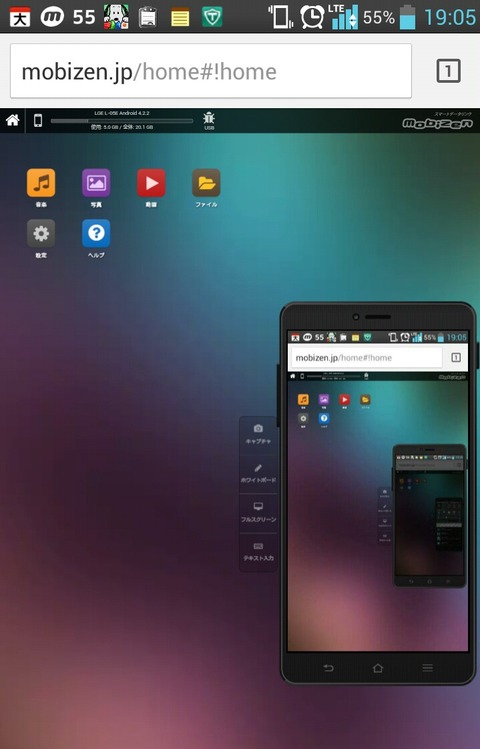
Task: Tap the green shield T icon in the top status bar
Action: pyautogui.click(x=212, y=17)
